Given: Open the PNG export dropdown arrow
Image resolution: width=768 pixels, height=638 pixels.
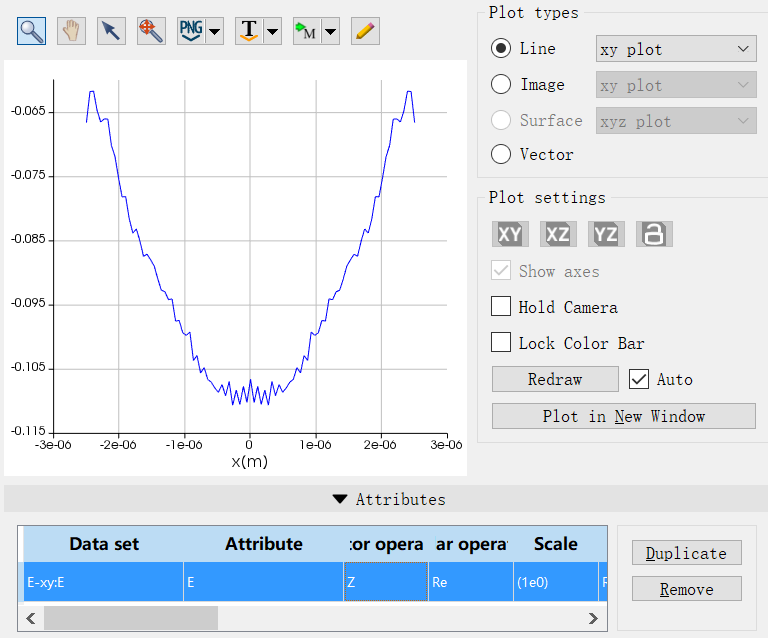Looking at the screenshot, I should tap(215, 31).
